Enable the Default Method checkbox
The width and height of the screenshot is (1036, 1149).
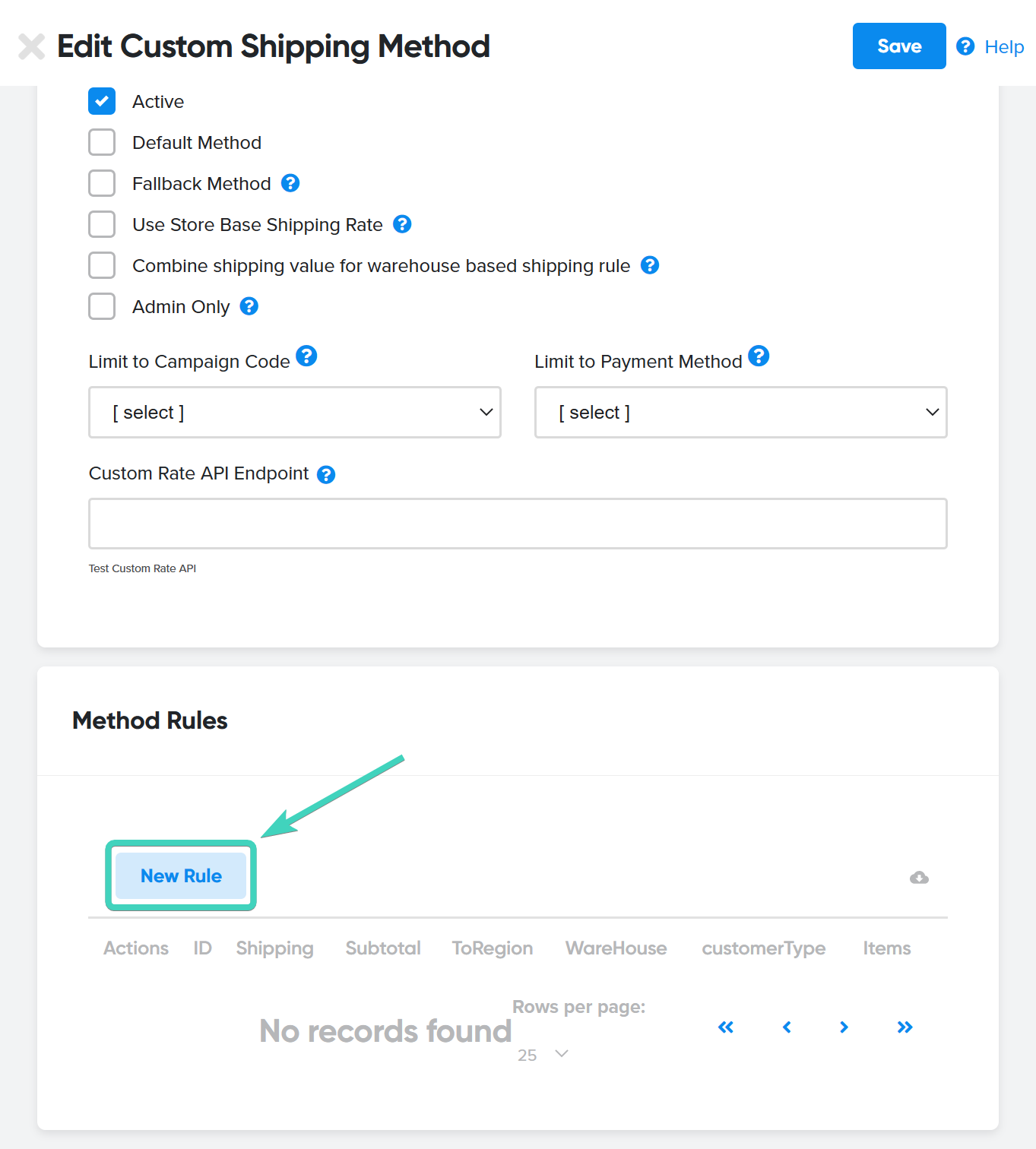(101, 141)
